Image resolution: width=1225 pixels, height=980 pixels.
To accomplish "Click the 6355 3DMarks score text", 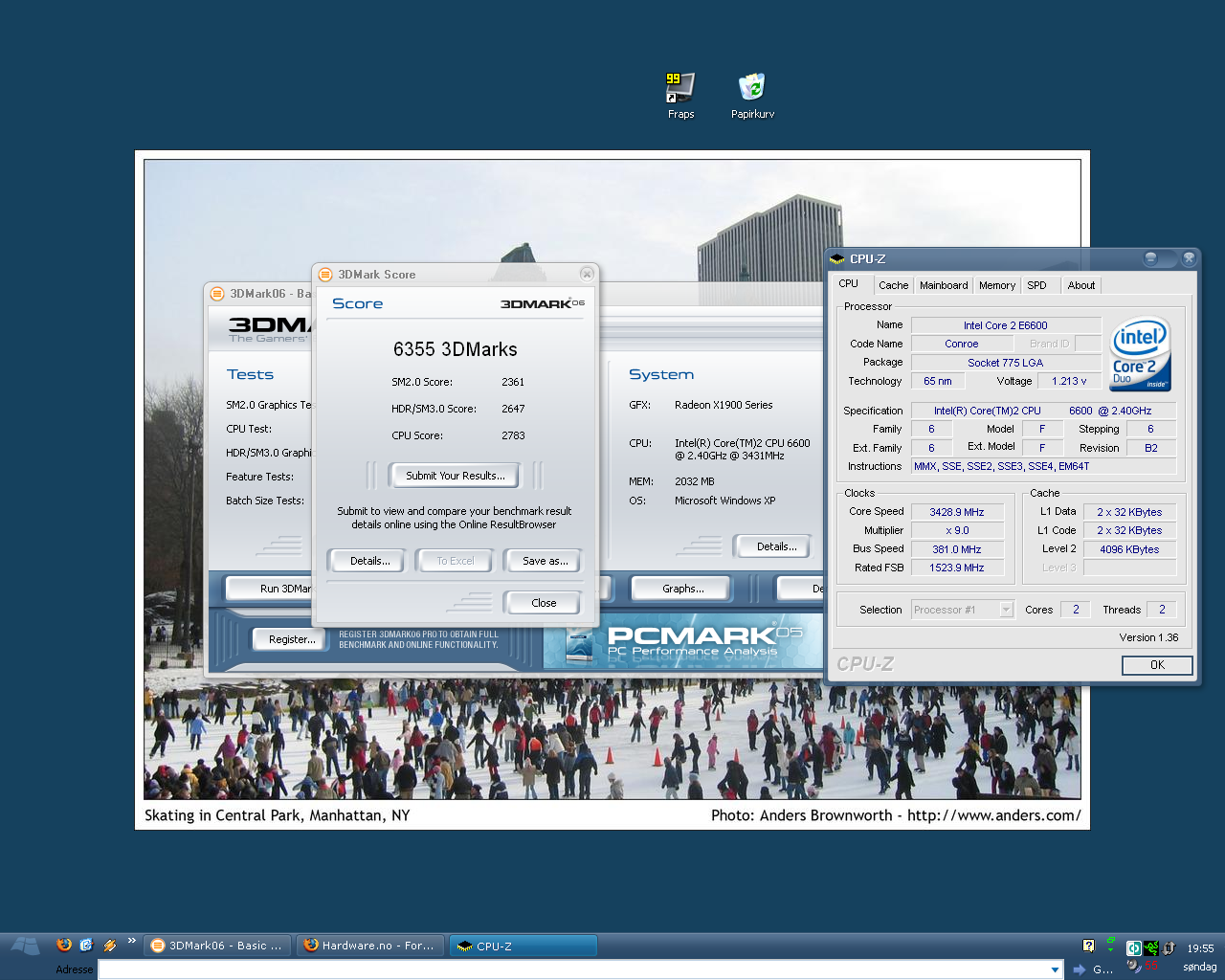I will [456, 349].
